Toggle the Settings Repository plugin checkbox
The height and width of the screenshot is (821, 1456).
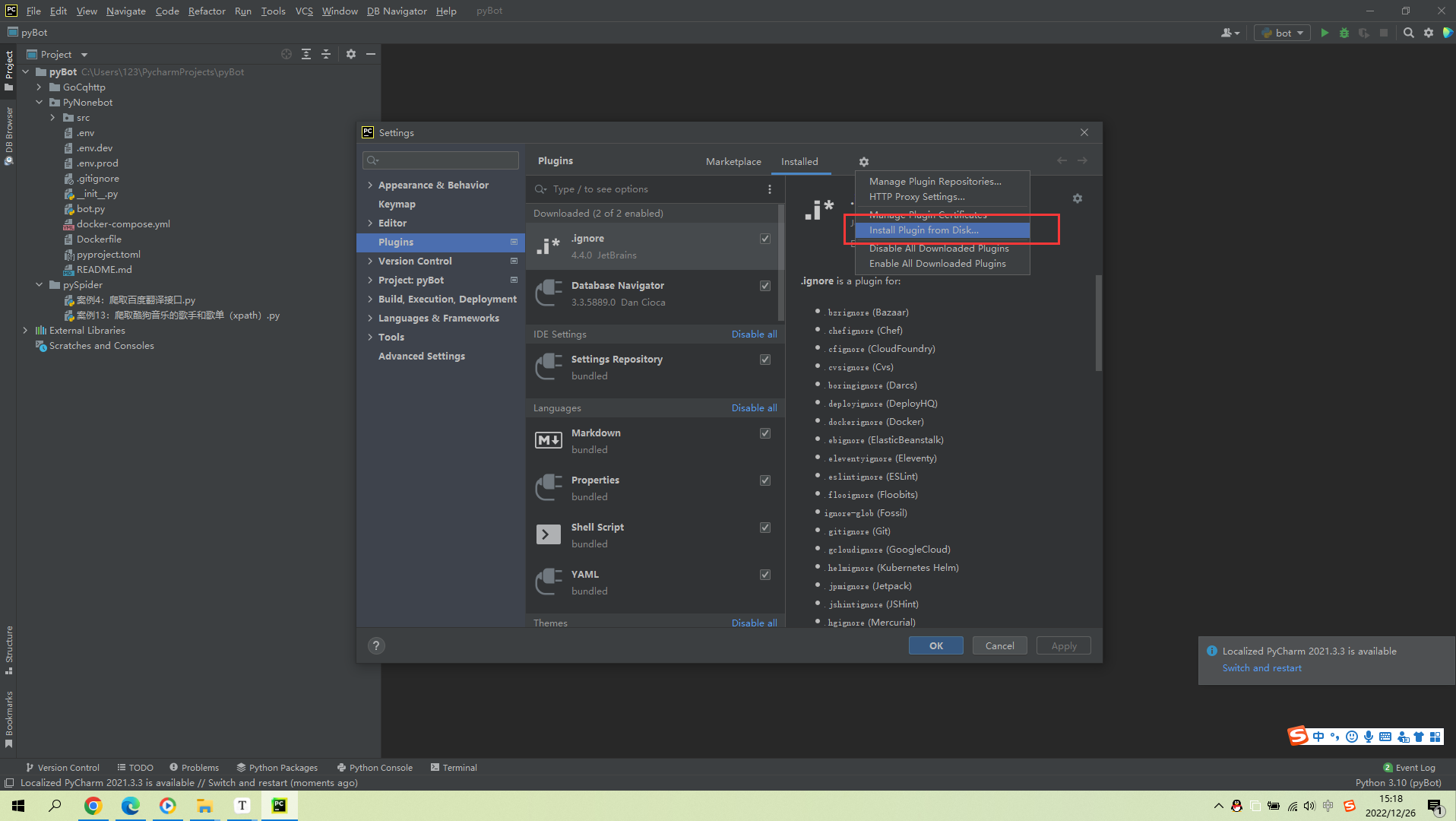[x=765, y=360]
